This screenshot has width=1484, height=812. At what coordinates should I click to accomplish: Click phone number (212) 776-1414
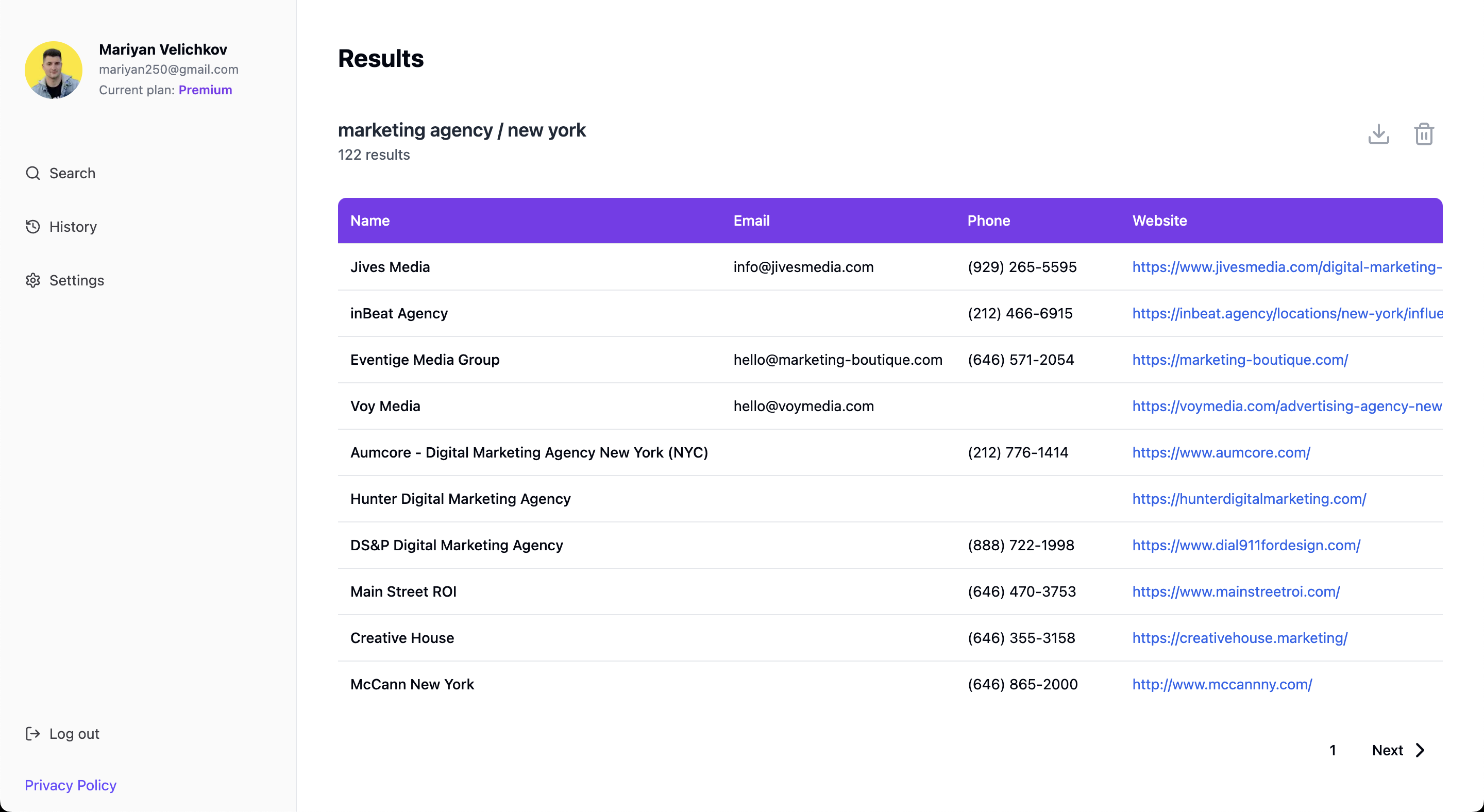(x=1018, y=453)
